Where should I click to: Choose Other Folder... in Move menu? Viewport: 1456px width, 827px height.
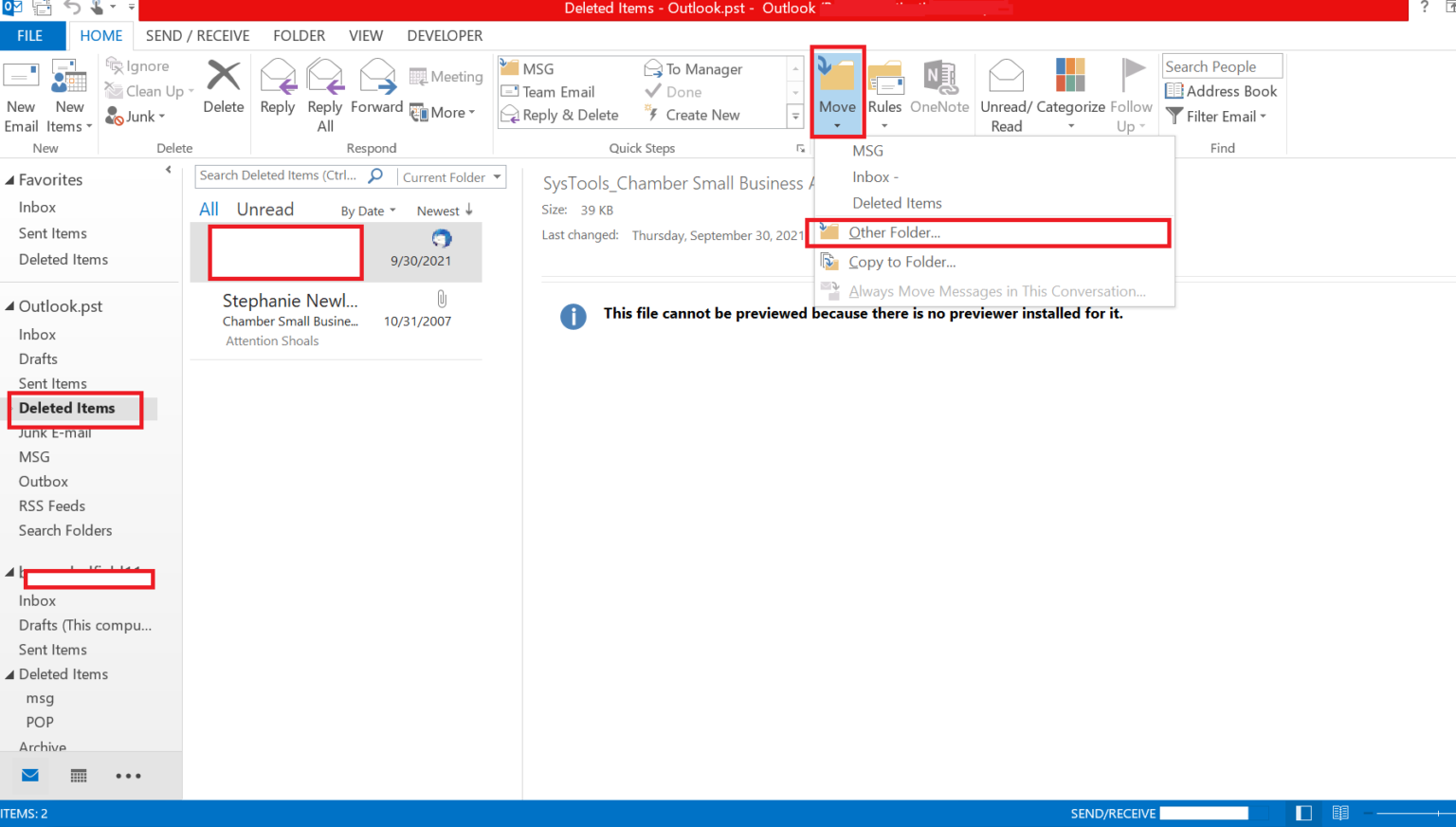click(x=994, y=232)
